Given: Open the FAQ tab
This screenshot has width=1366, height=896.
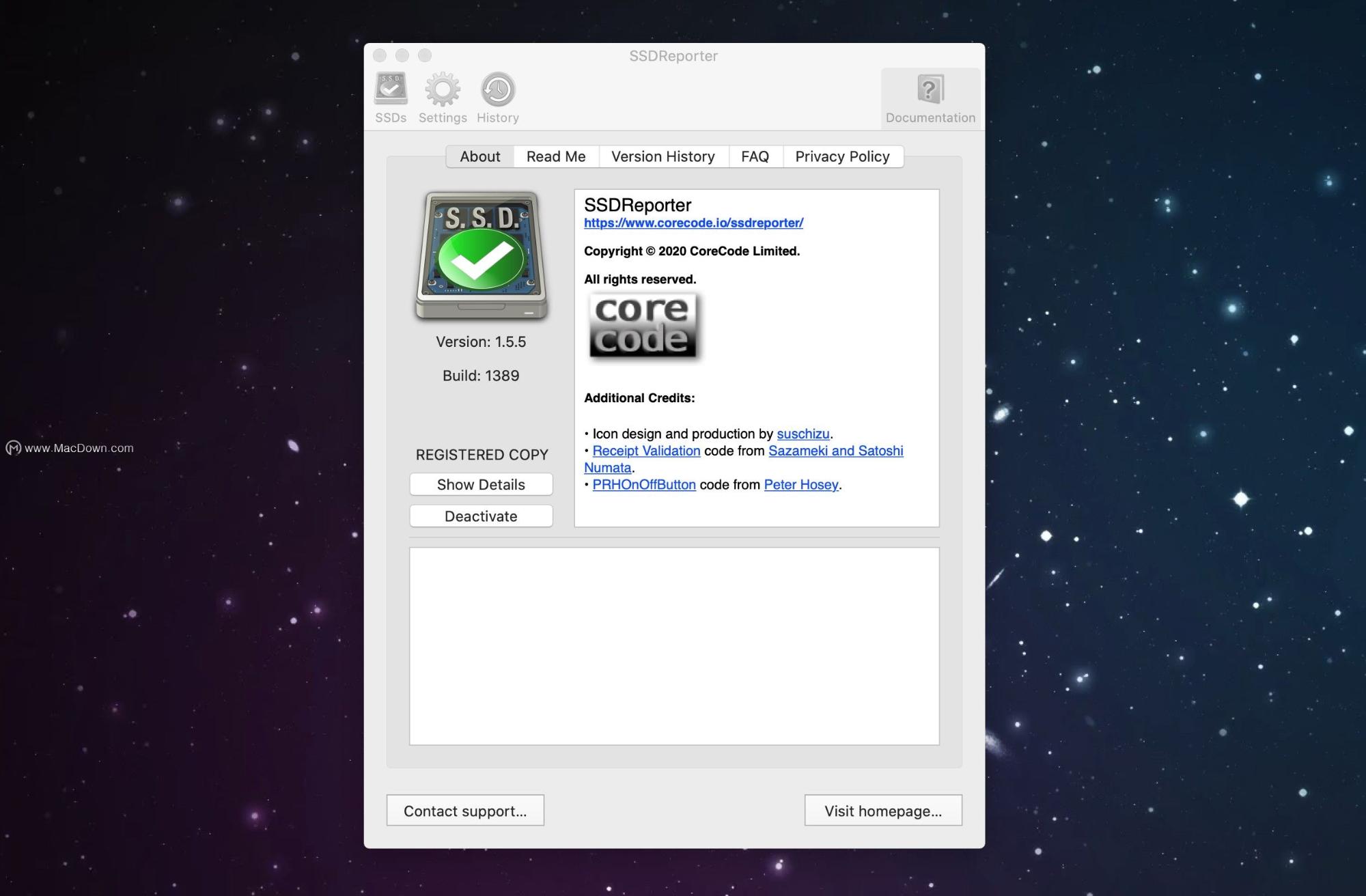Looking at the screenshot, I should [x=755, y=156].
